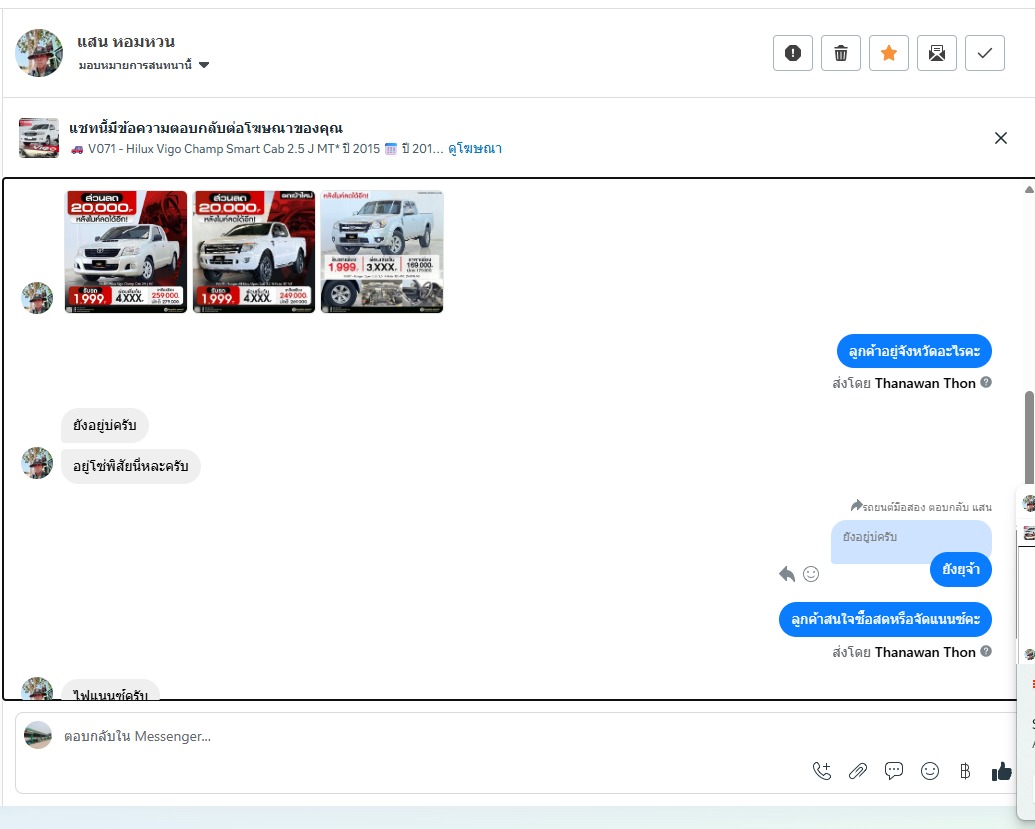
Task: Start a call with phone plus icon
Action: click(x=822, y=771)
